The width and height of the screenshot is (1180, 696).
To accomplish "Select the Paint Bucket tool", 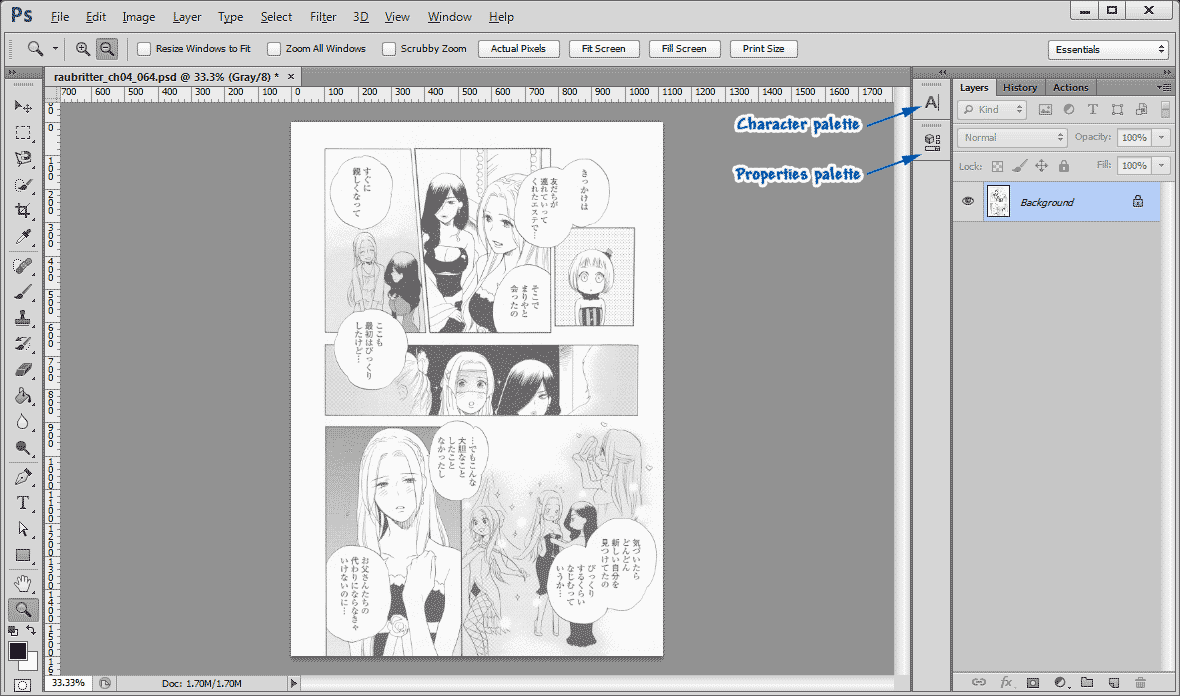I will click(x=23, y=396).
